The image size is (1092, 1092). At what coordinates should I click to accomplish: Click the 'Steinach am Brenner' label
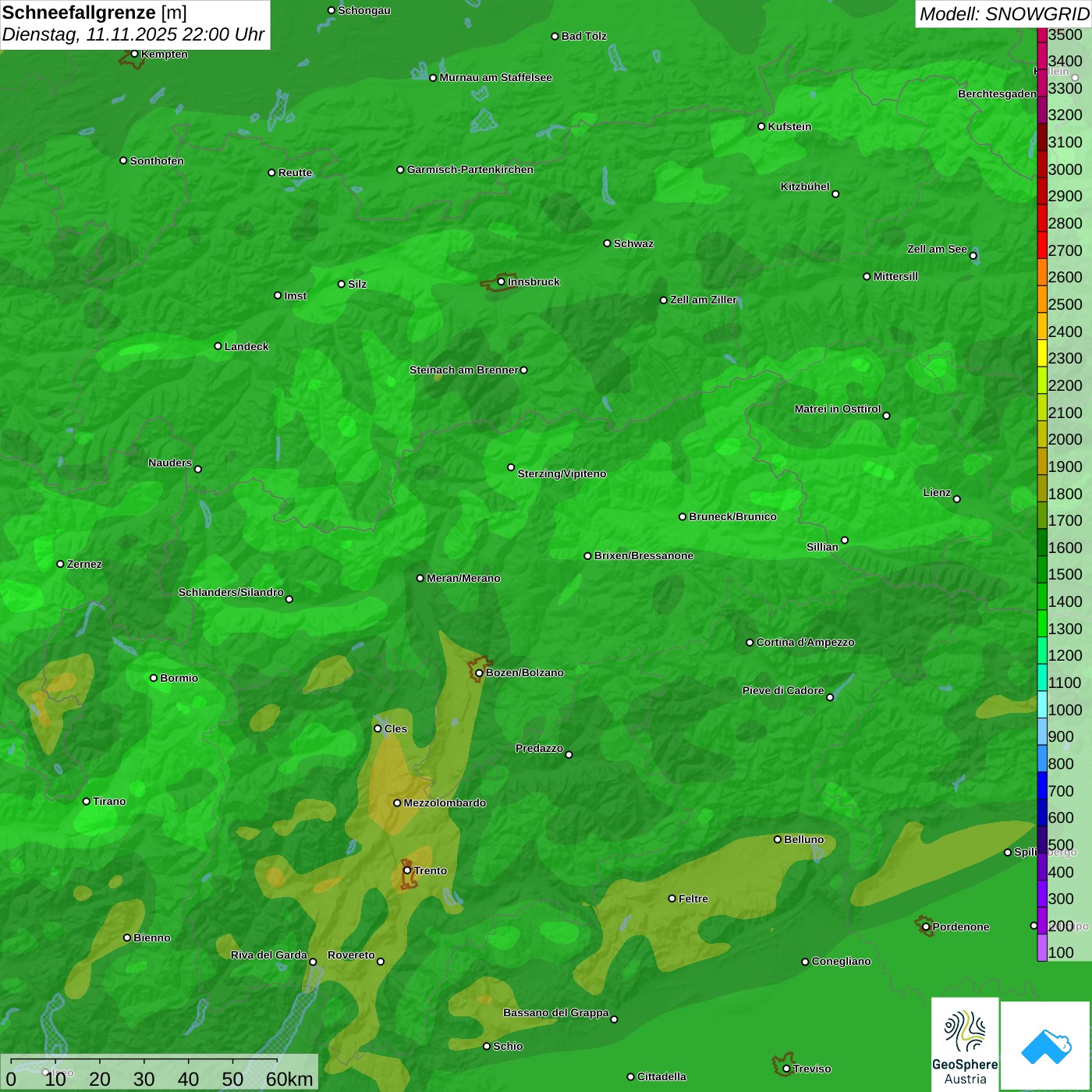(463, 370)
